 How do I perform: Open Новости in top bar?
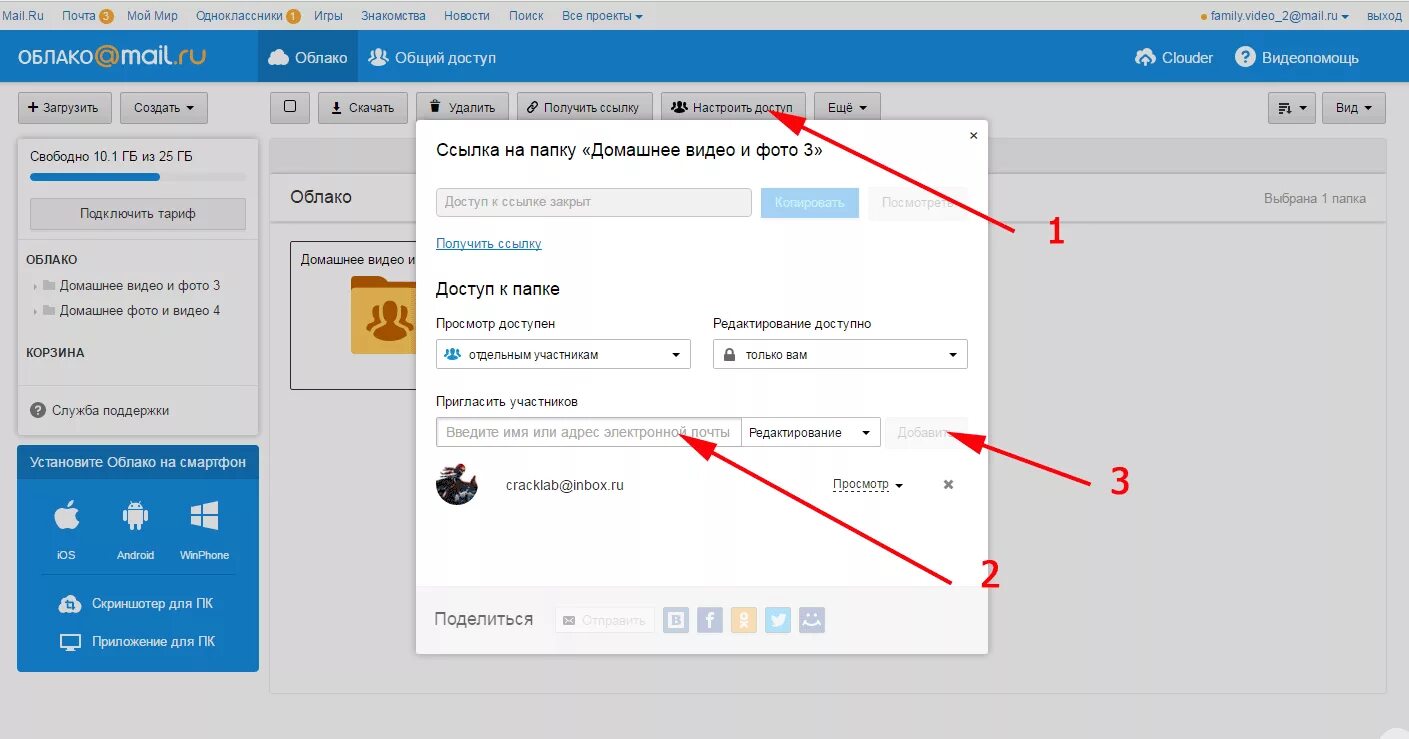(x=467, y=16)
